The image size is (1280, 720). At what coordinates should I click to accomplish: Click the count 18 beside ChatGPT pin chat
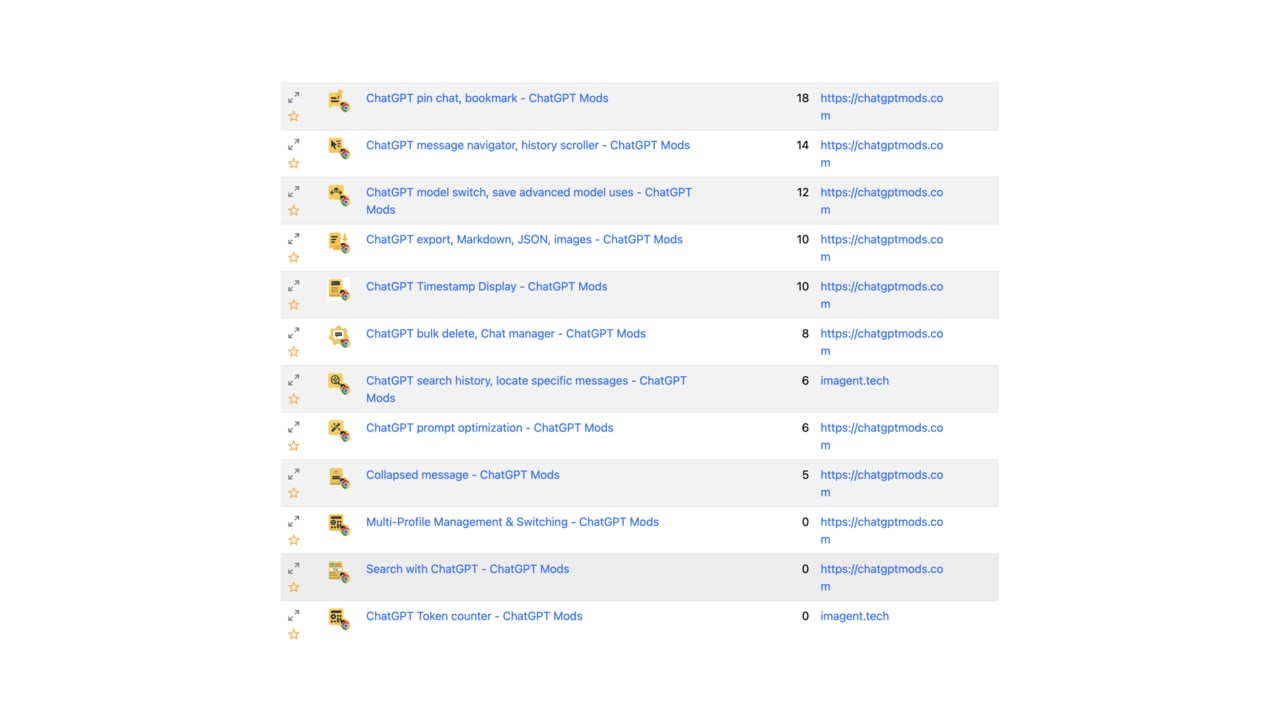pos(803,98)
